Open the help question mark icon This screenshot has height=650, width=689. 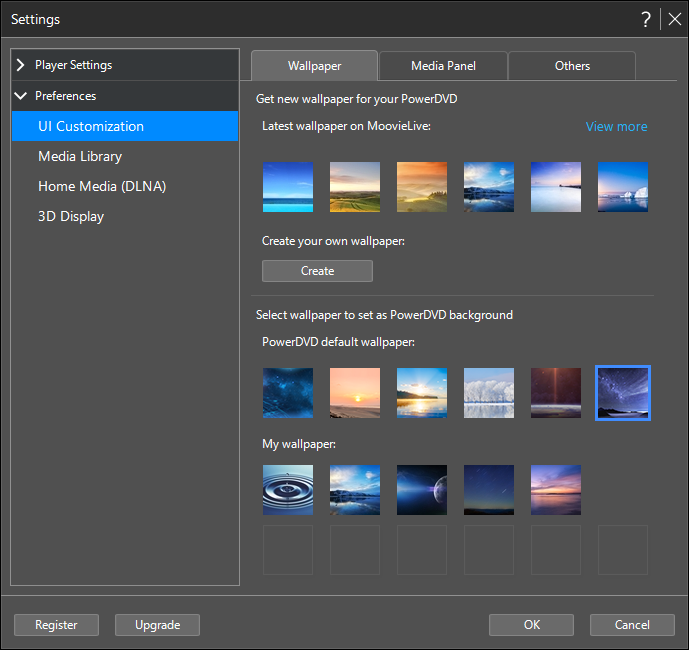tap(645, 19)
